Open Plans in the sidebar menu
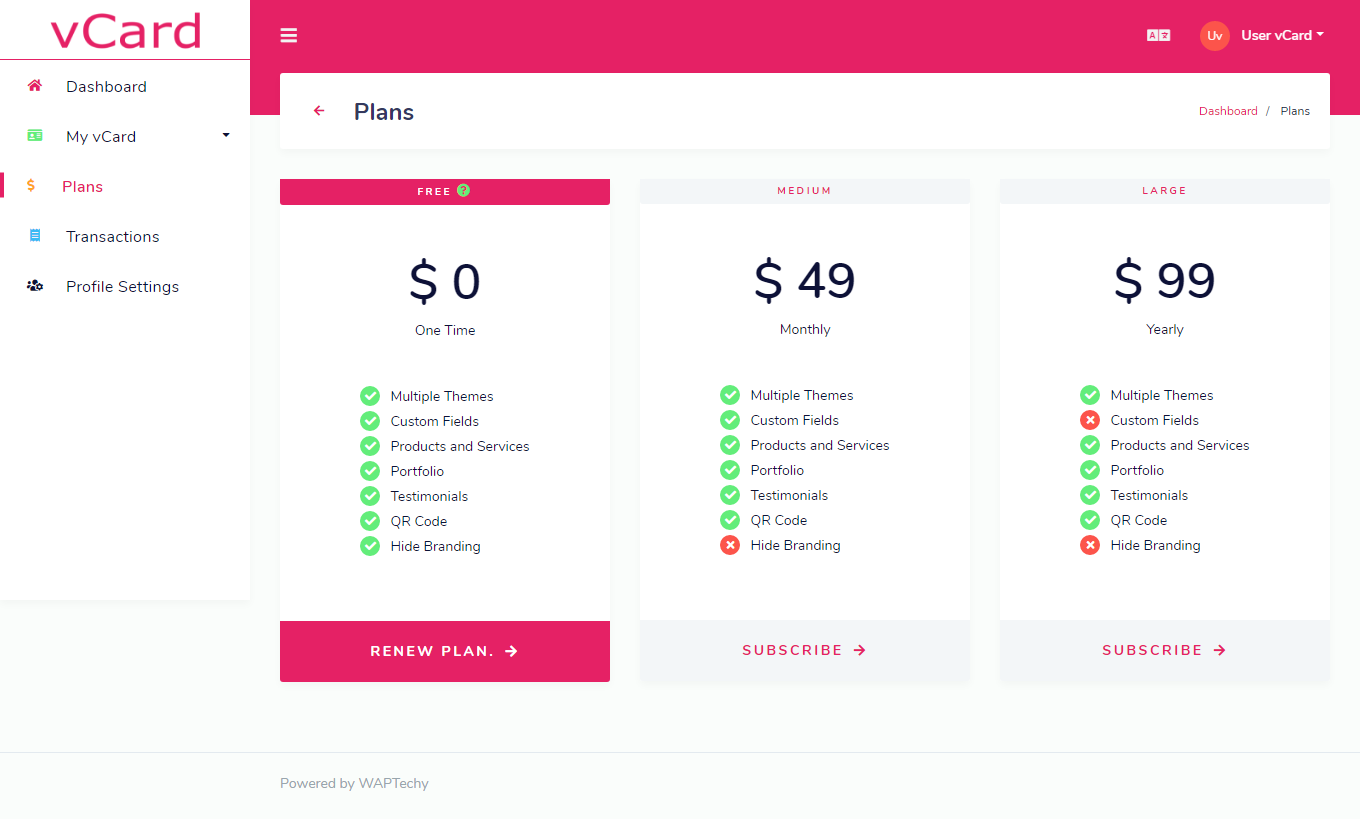The image size is (1360, 820). 82,187
